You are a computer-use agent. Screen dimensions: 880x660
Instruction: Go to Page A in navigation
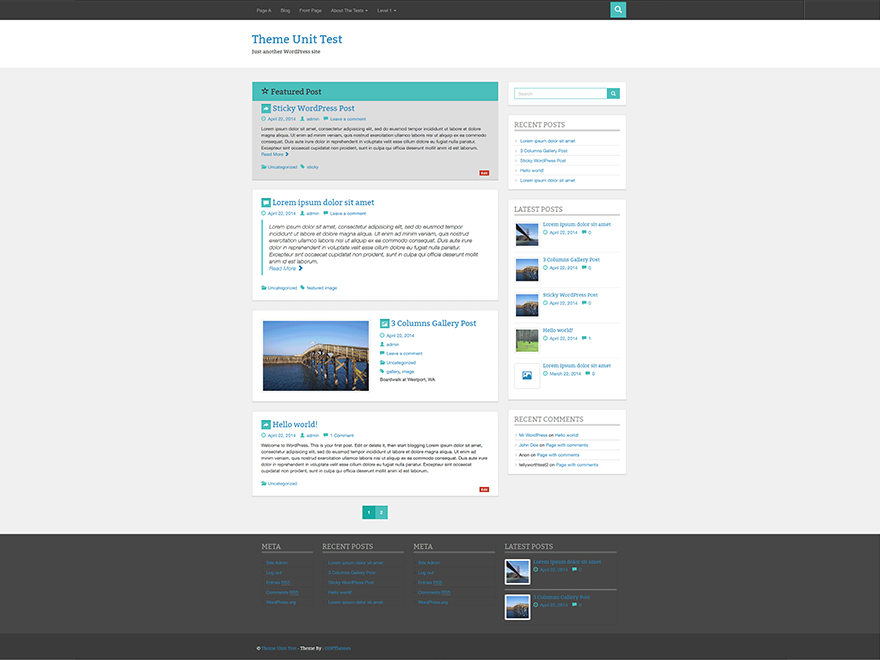coord(264,10)
